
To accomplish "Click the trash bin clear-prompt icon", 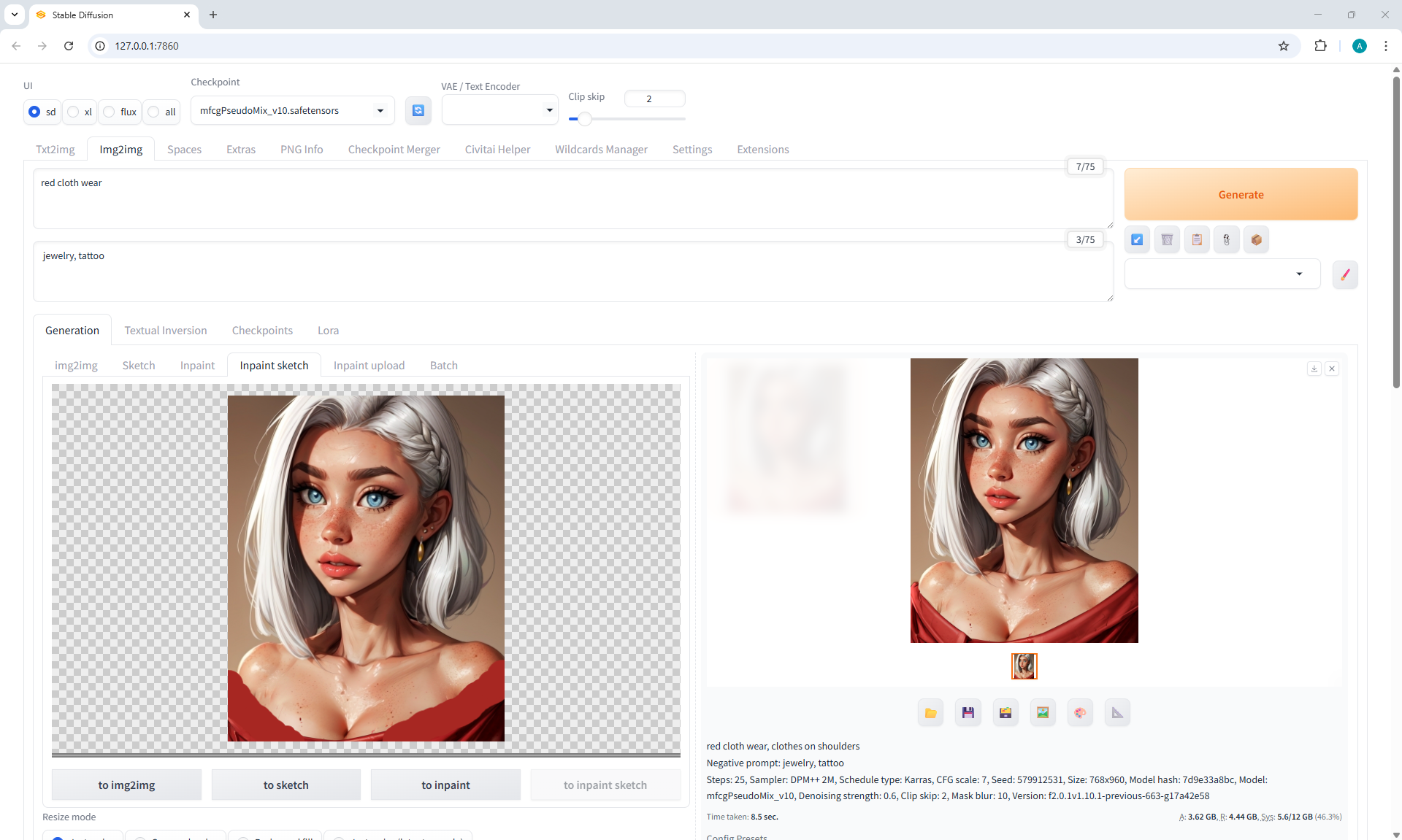I will pos(1167,239).
